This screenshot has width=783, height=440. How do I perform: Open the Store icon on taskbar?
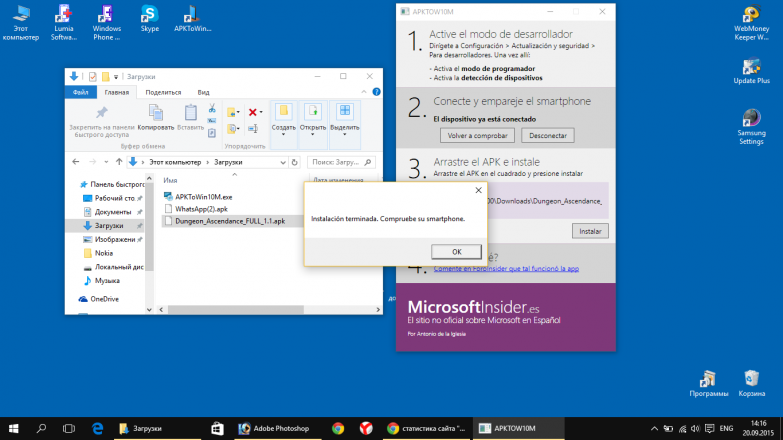(217, 429)
